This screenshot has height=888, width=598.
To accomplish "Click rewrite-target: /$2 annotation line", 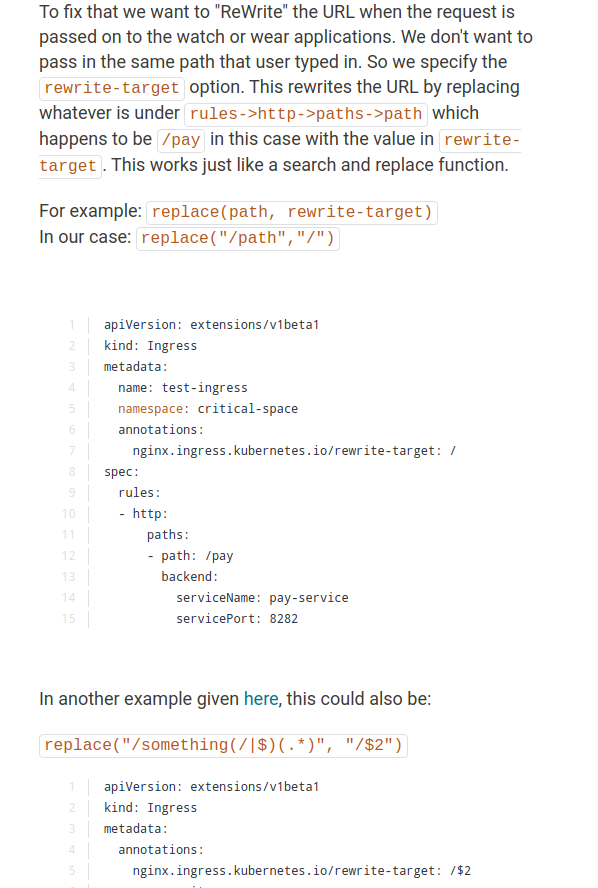I will tap(301, 871).
